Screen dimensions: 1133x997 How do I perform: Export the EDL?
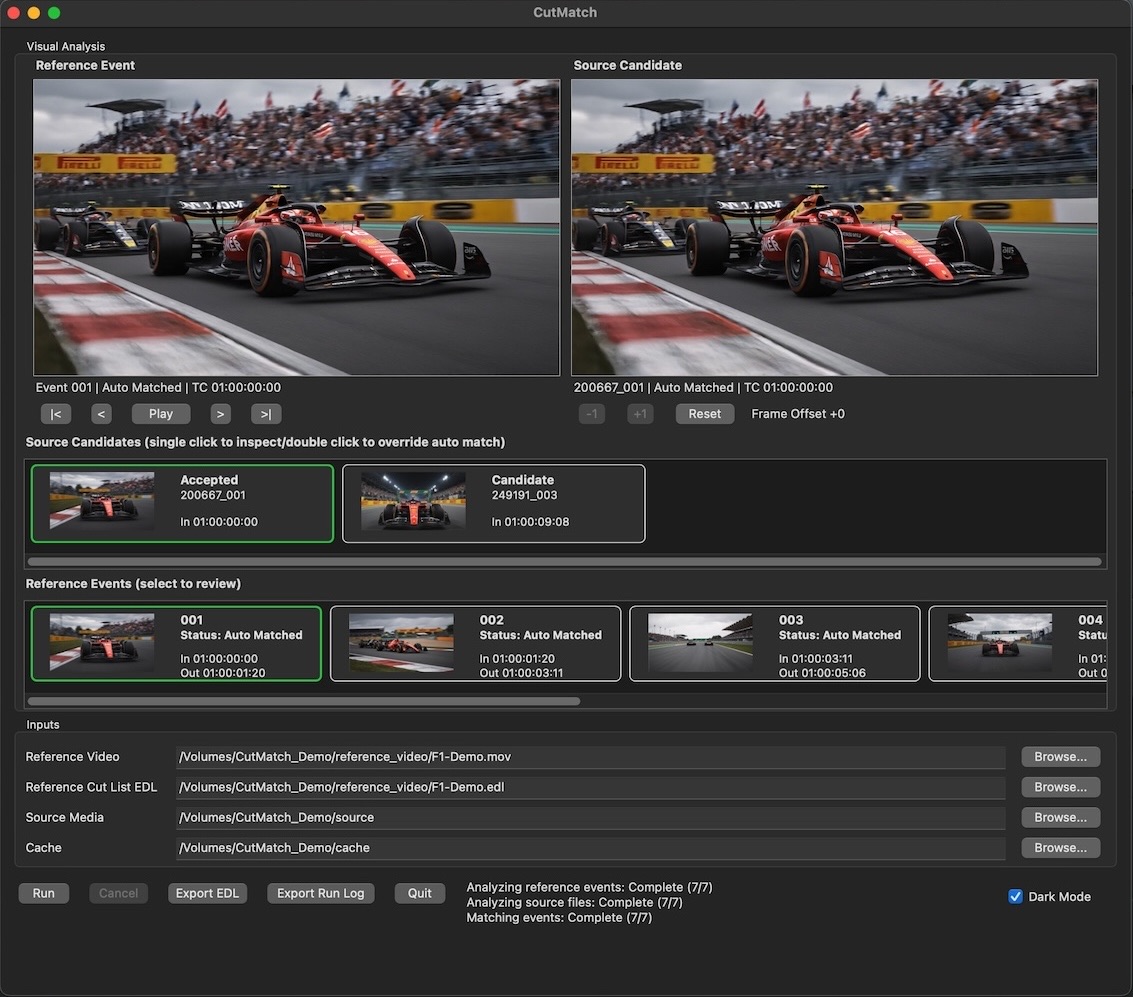[x=207, y=893]
